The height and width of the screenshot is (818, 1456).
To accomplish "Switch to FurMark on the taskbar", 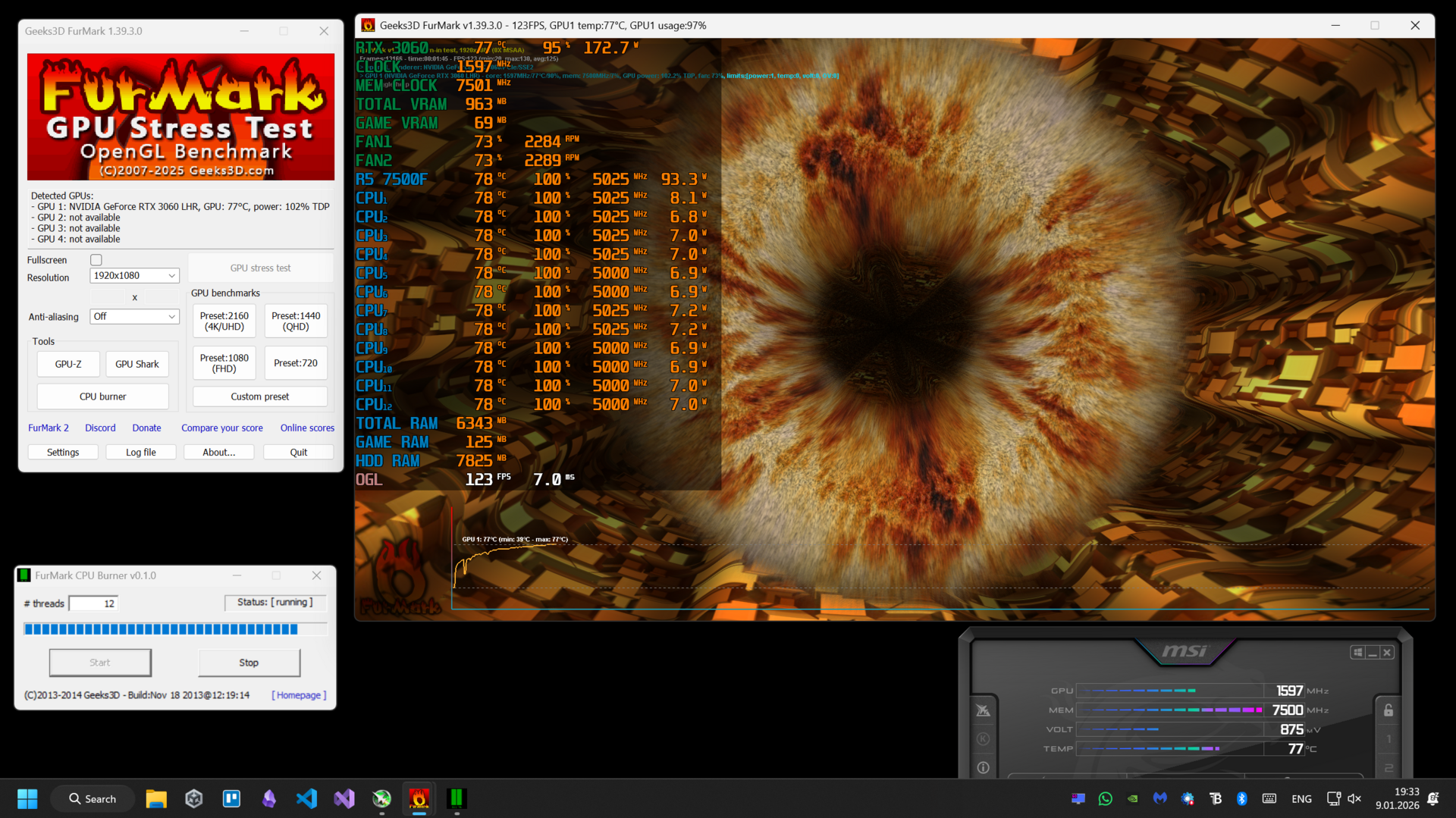I will [419, 798].
